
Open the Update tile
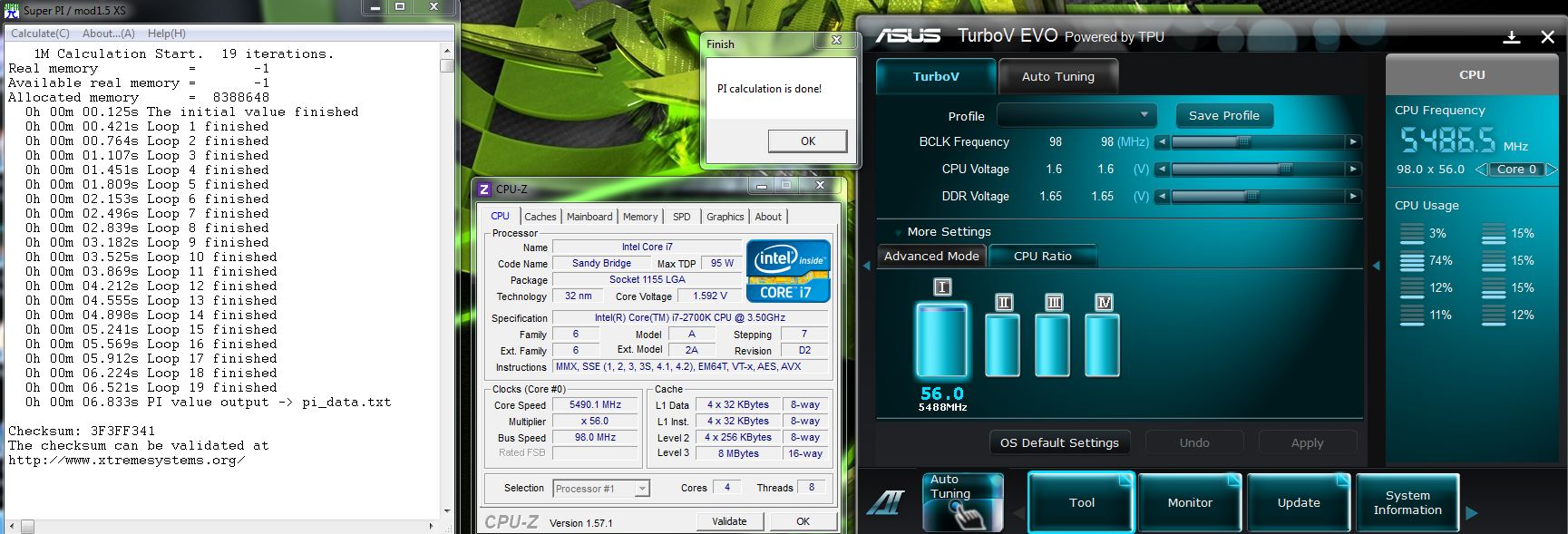tap(1299, 502)
